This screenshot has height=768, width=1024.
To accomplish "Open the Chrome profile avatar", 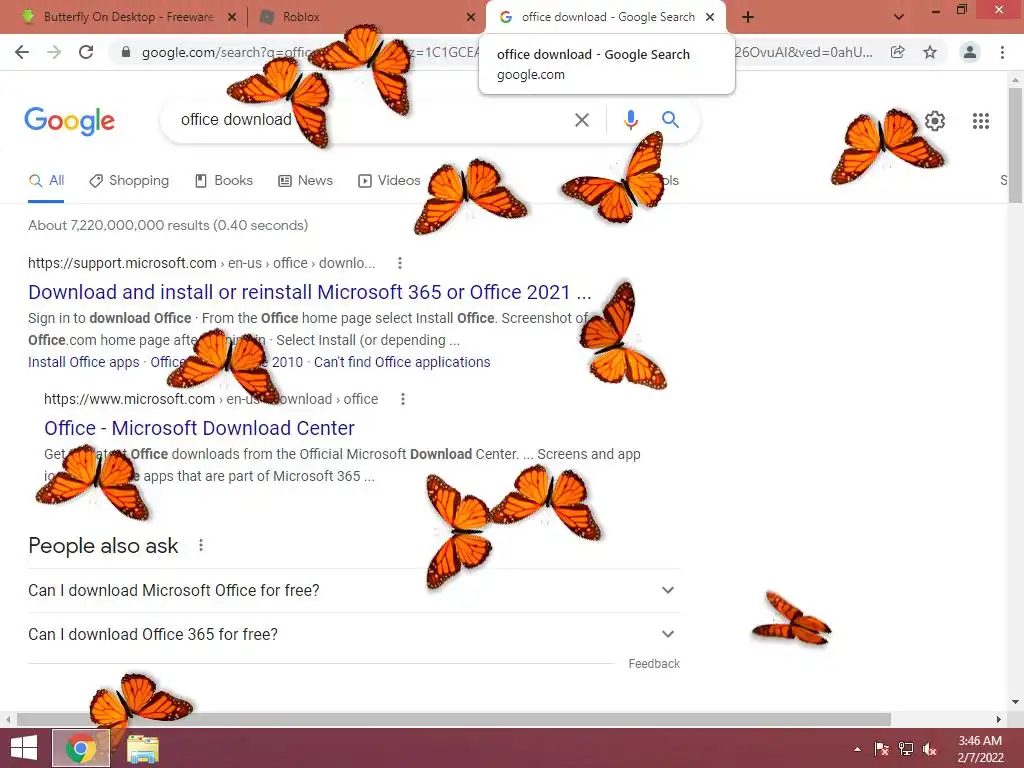I will pos(970,52).
